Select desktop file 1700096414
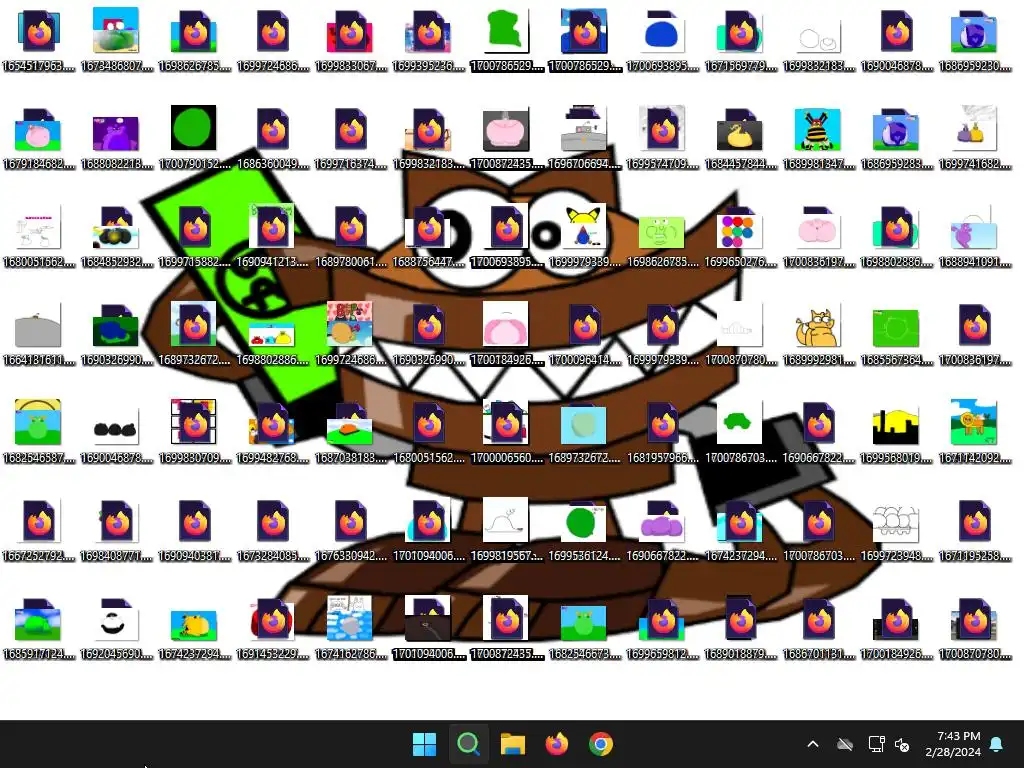The image size is (1024, 768). pyautogui.click(x=584, y=333)
